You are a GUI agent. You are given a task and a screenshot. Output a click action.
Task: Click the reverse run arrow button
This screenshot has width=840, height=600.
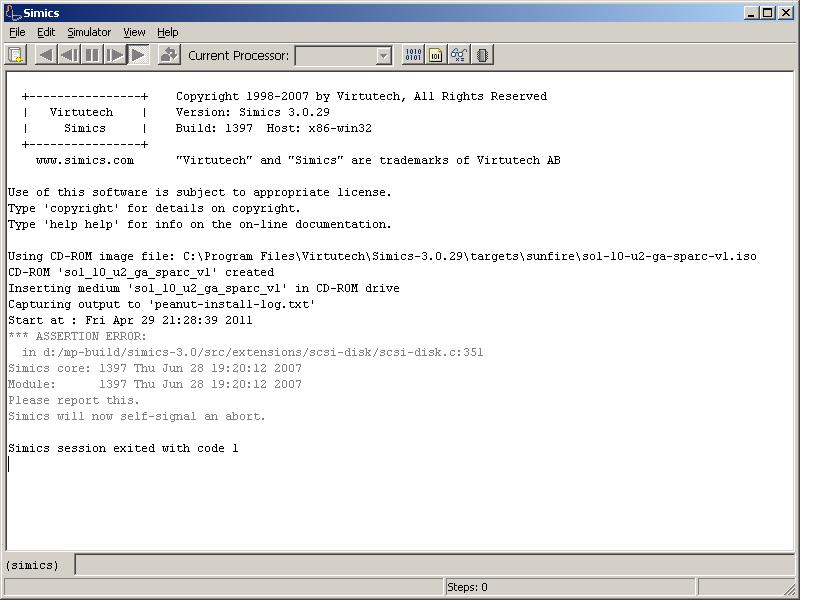tap(46, 55)
